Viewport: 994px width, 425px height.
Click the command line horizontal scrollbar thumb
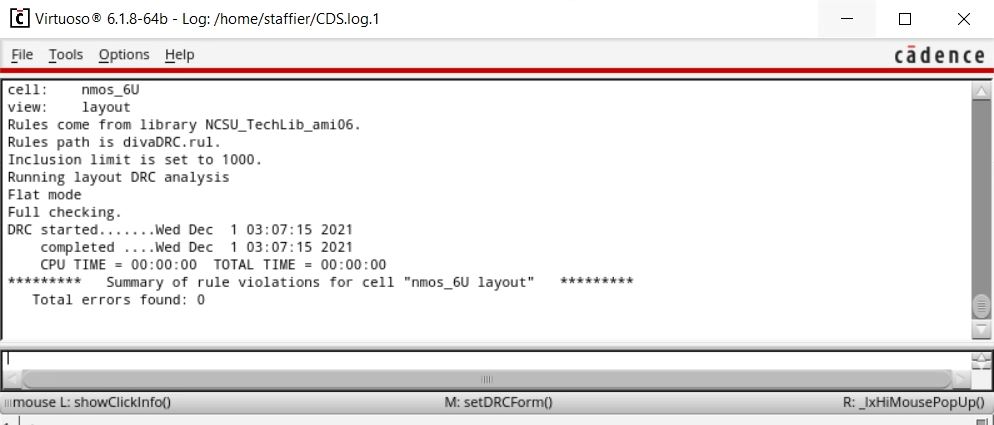pyautogui.click(x=486, y=379)
